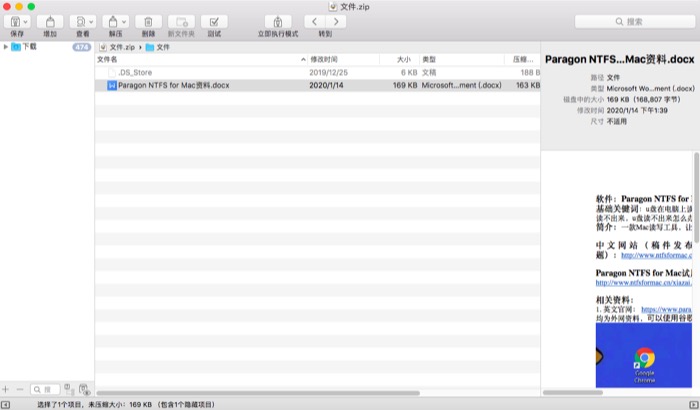700x410 pixels.
Task: Click the 2020/1/14 下午1:39 modified value
Action: click(637, 110)
